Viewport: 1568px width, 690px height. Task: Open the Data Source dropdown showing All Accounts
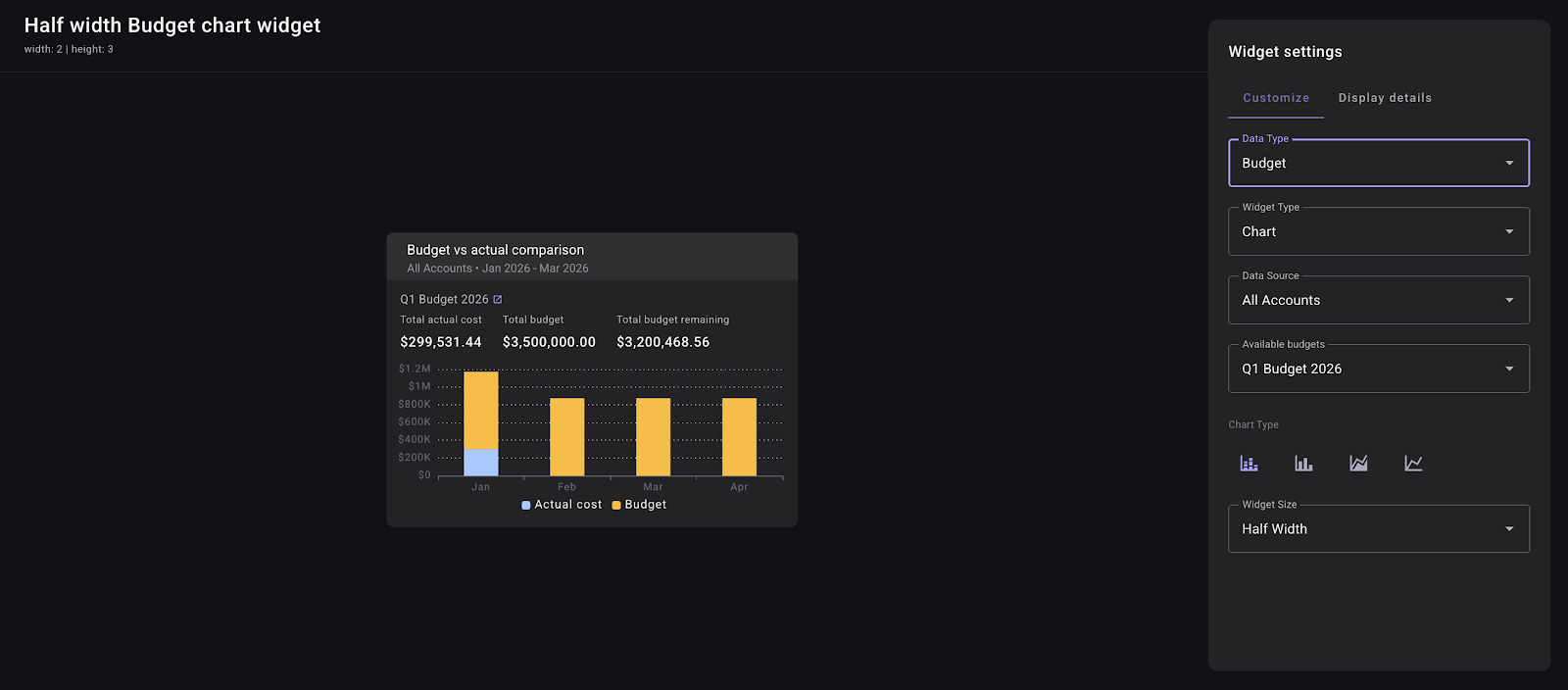pos(1379,300)
